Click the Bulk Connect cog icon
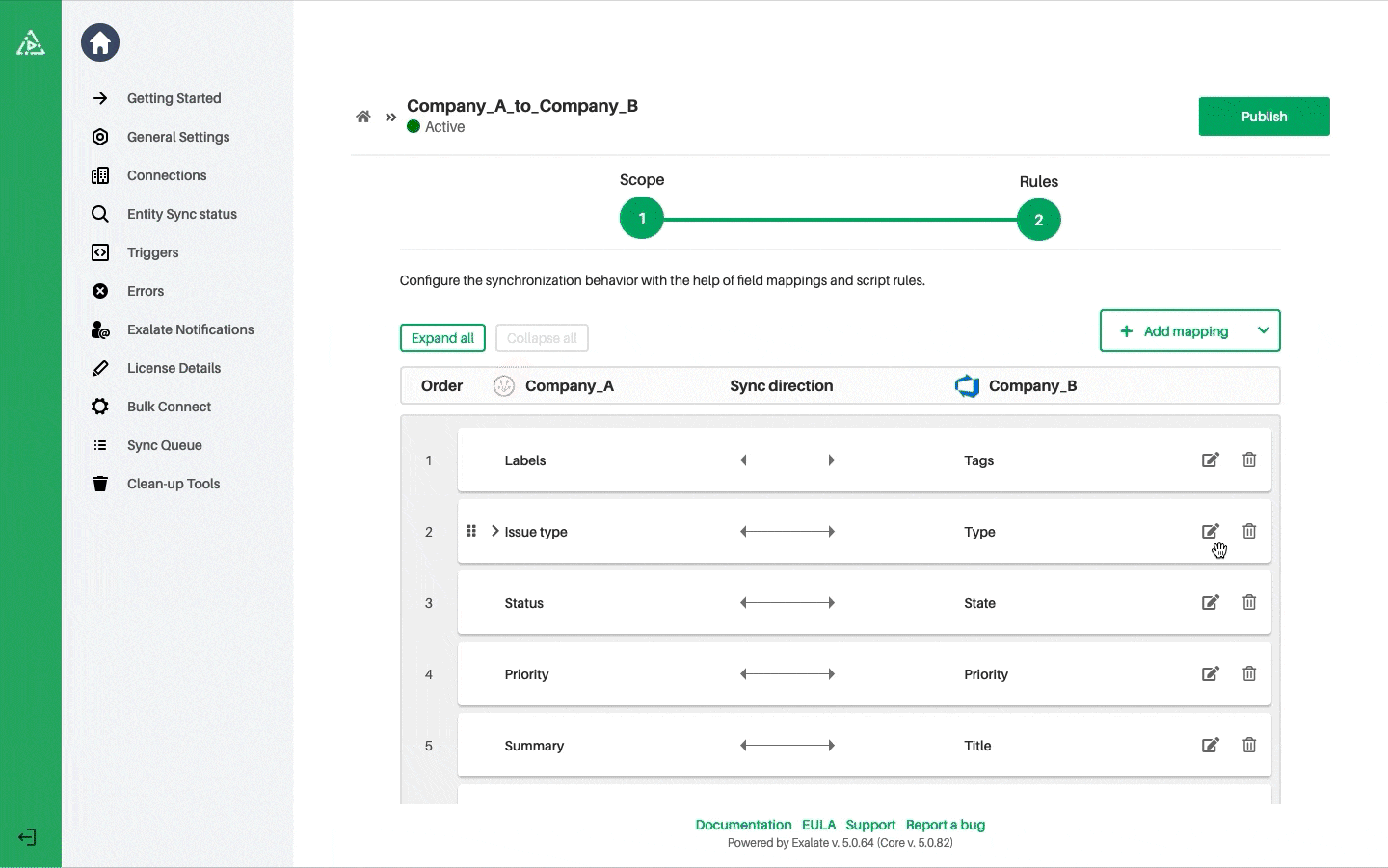 100,407
